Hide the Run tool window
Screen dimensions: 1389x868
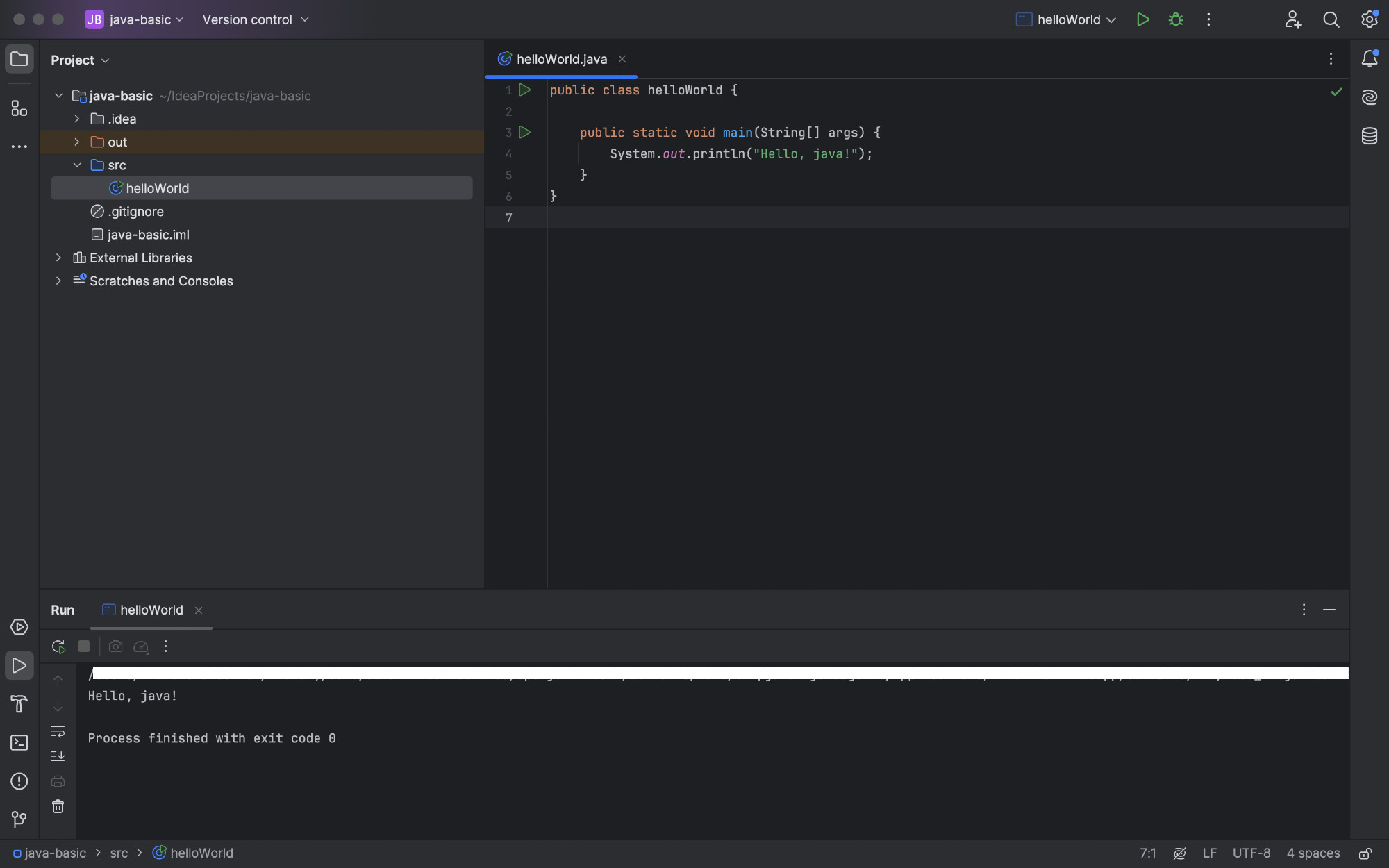(1329, 610)
